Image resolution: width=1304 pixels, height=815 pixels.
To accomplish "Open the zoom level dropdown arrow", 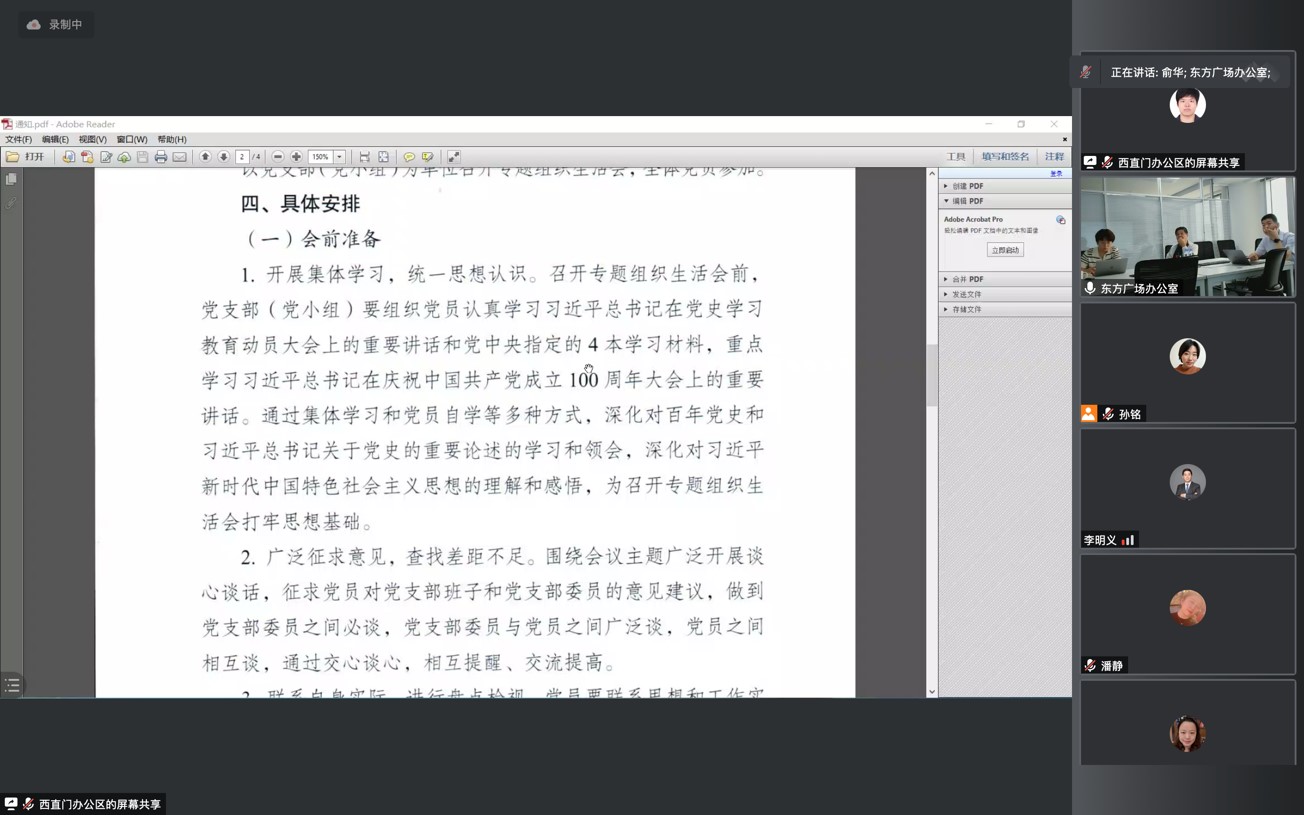I will 340,157.
